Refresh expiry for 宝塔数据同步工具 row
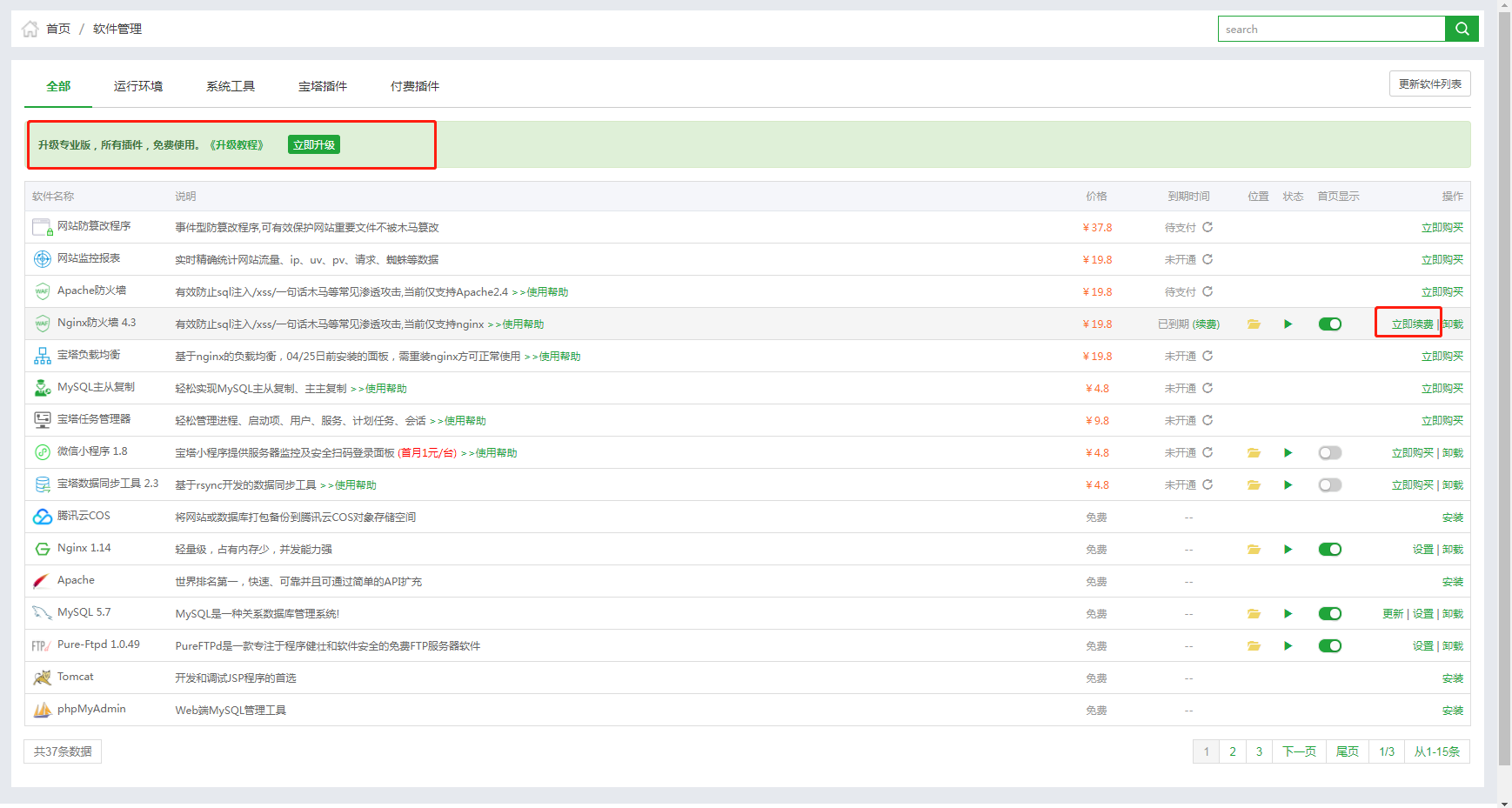Viewport: 1512px width, 808px height. point(1208,484)
